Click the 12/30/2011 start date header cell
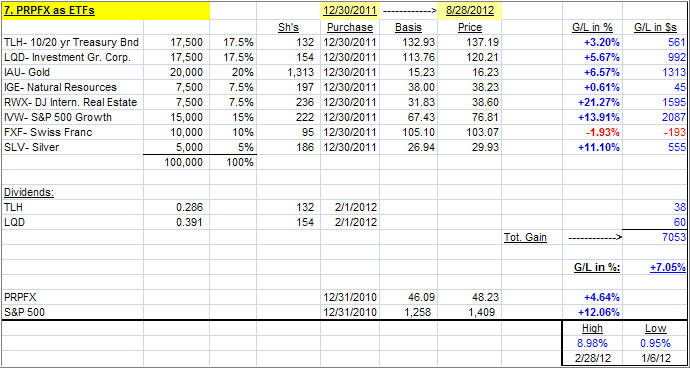 point(349,10)
